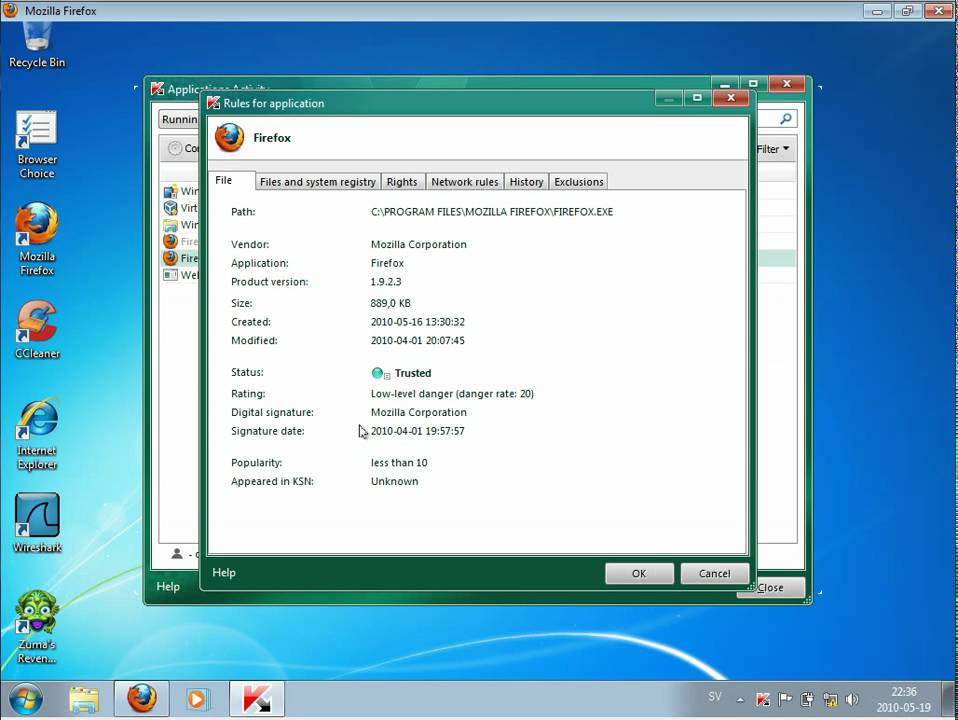Launch CCleaner desktop shortcut

[x=37, y=330]
